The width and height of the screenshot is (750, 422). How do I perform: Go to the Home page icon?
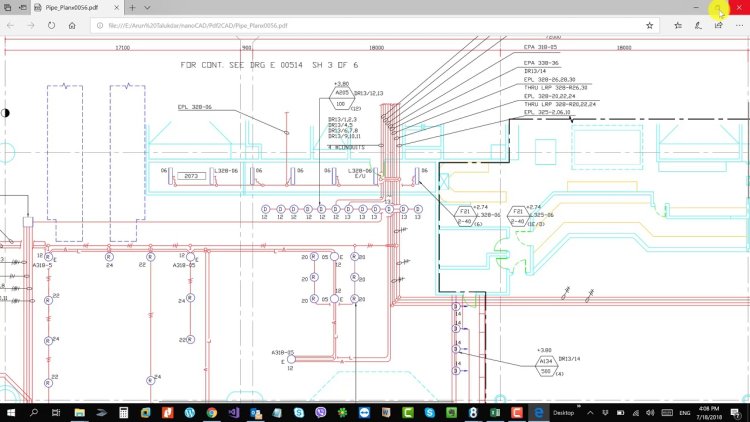click(x=72, y=25)
